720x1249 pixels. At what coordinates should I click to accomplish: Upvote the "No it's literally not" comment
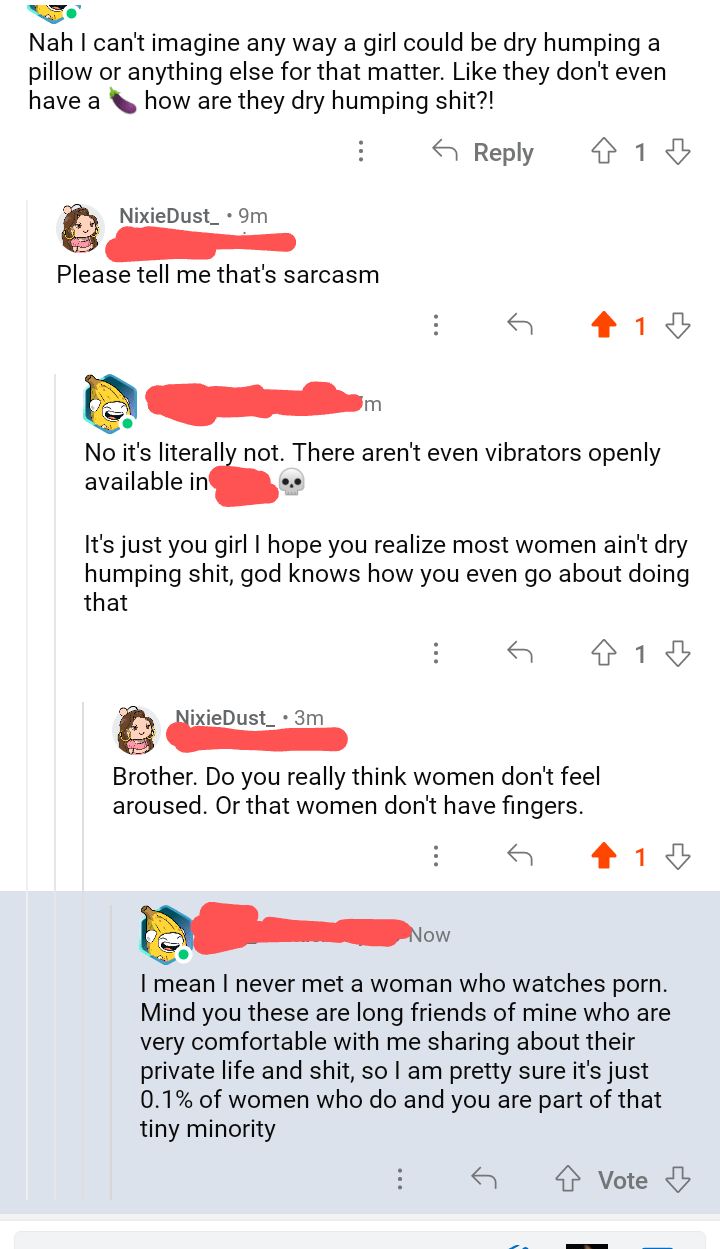[x=602, y=653]
